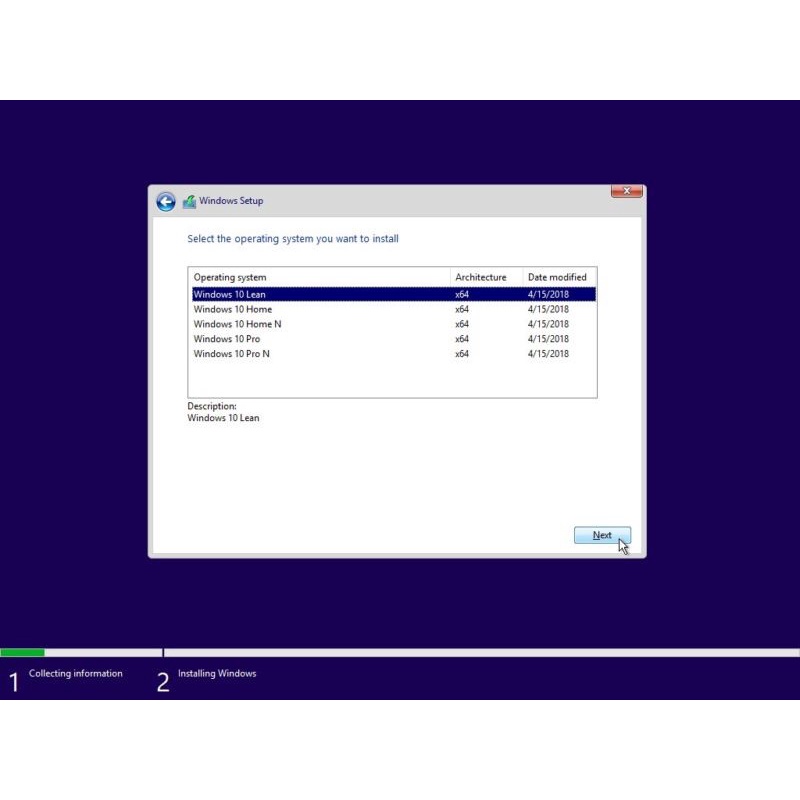Click empty area inside the operating system list
Viewport: 800px width, 800px height.
coord(390,380)
